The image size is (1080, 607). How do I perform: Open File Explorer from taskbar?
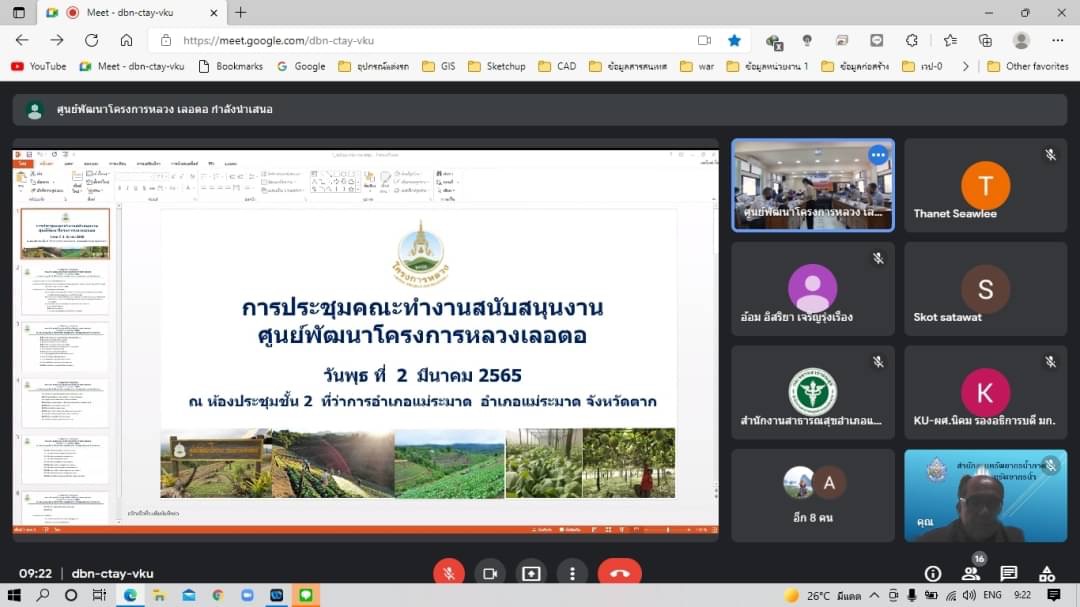[x=159, y=595]
